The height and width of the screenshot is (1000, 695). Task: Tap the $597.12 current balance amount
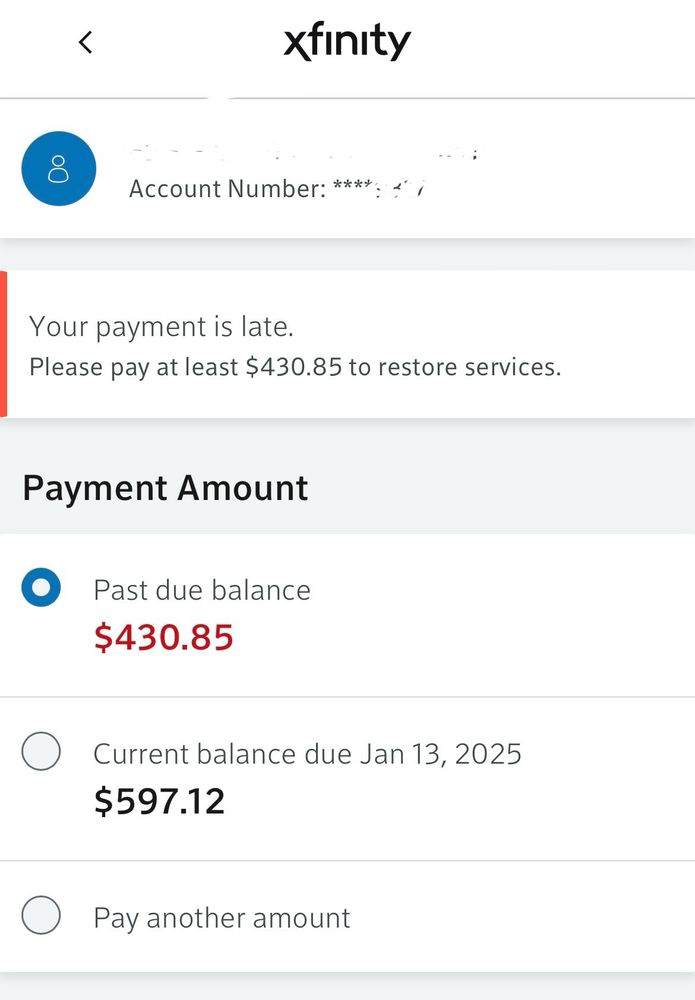click(160, 801)
